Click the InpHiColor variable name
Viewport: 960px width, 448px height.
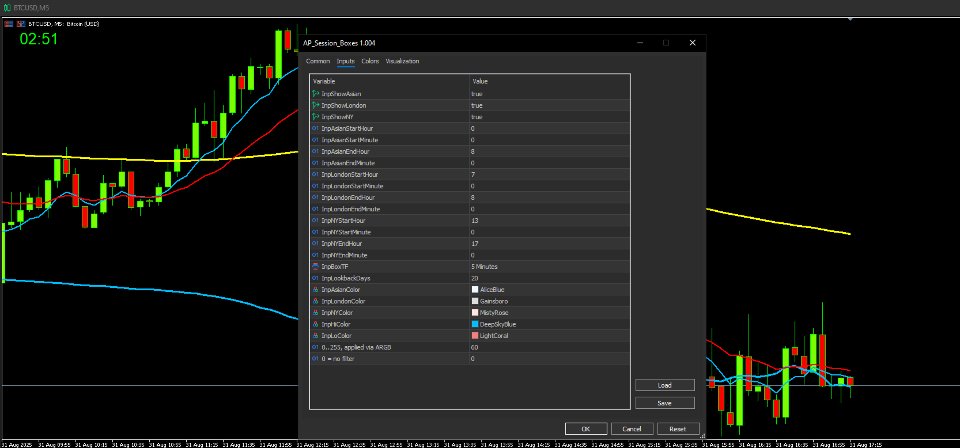[x=336, y=324]
